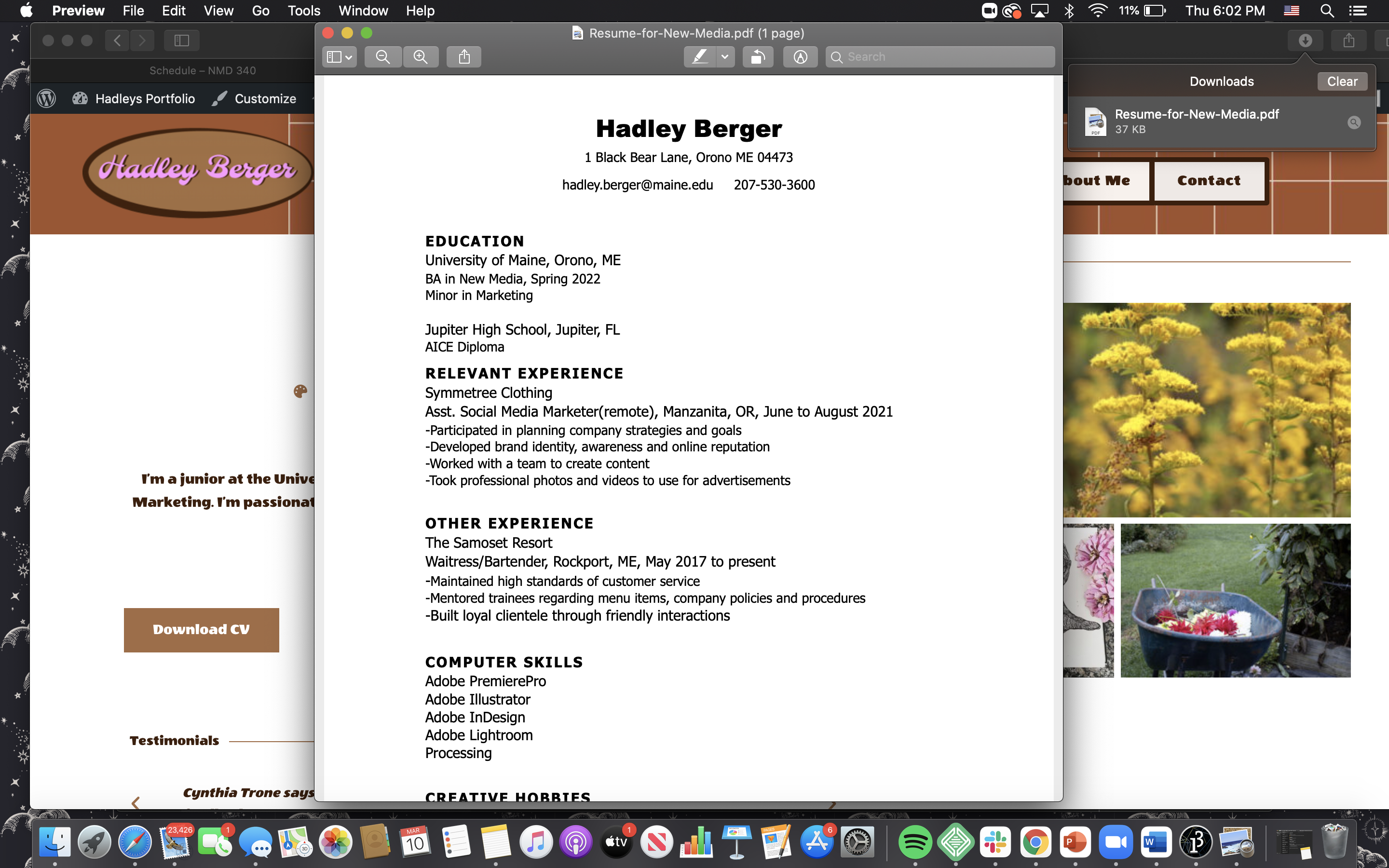The width and height of the screenshot is (1389, 868).
Task: Open the Markup toolbar icon
Action: coord(800,57)
